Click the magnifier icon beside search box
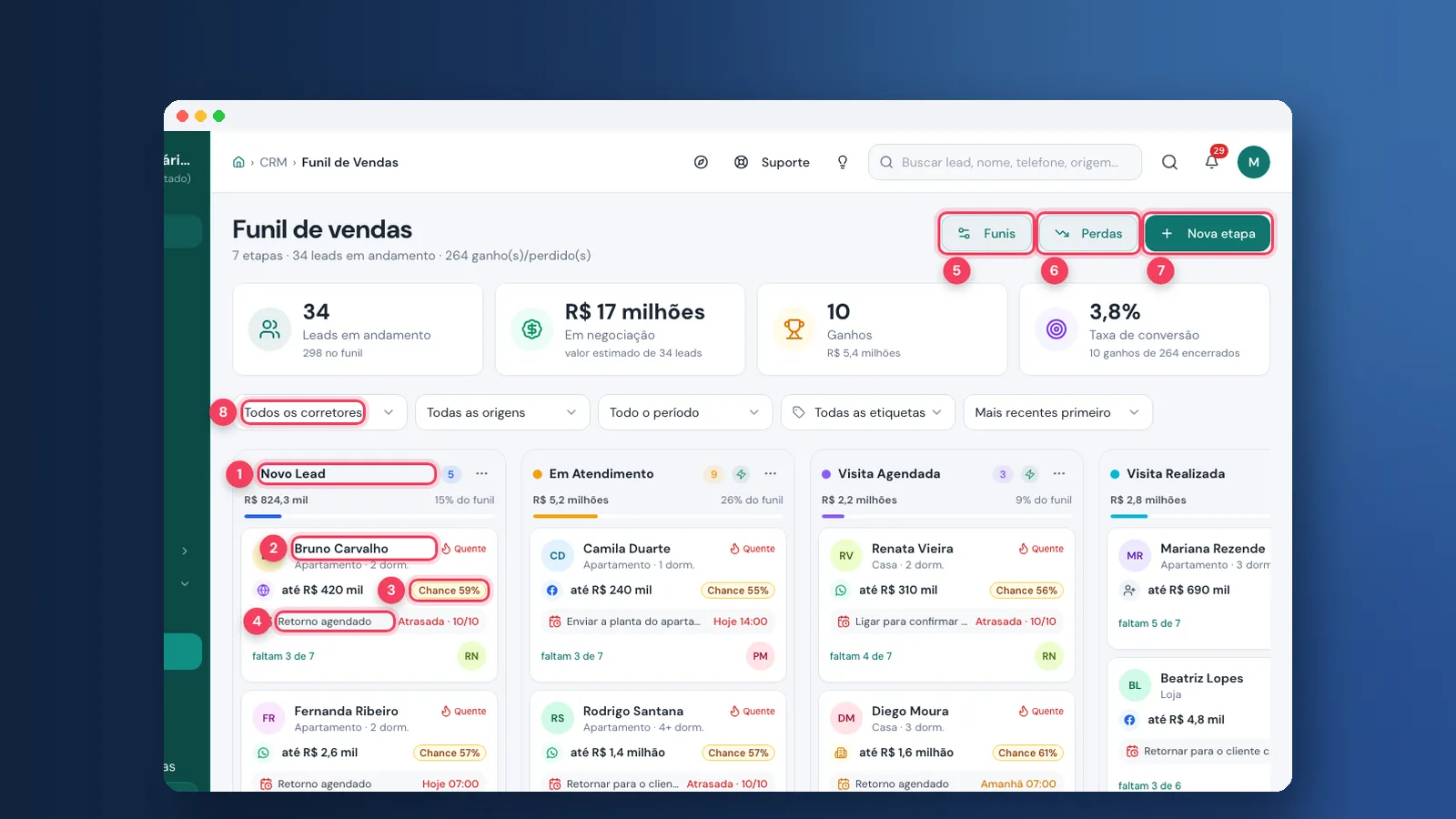 [x=1170, y=162]
